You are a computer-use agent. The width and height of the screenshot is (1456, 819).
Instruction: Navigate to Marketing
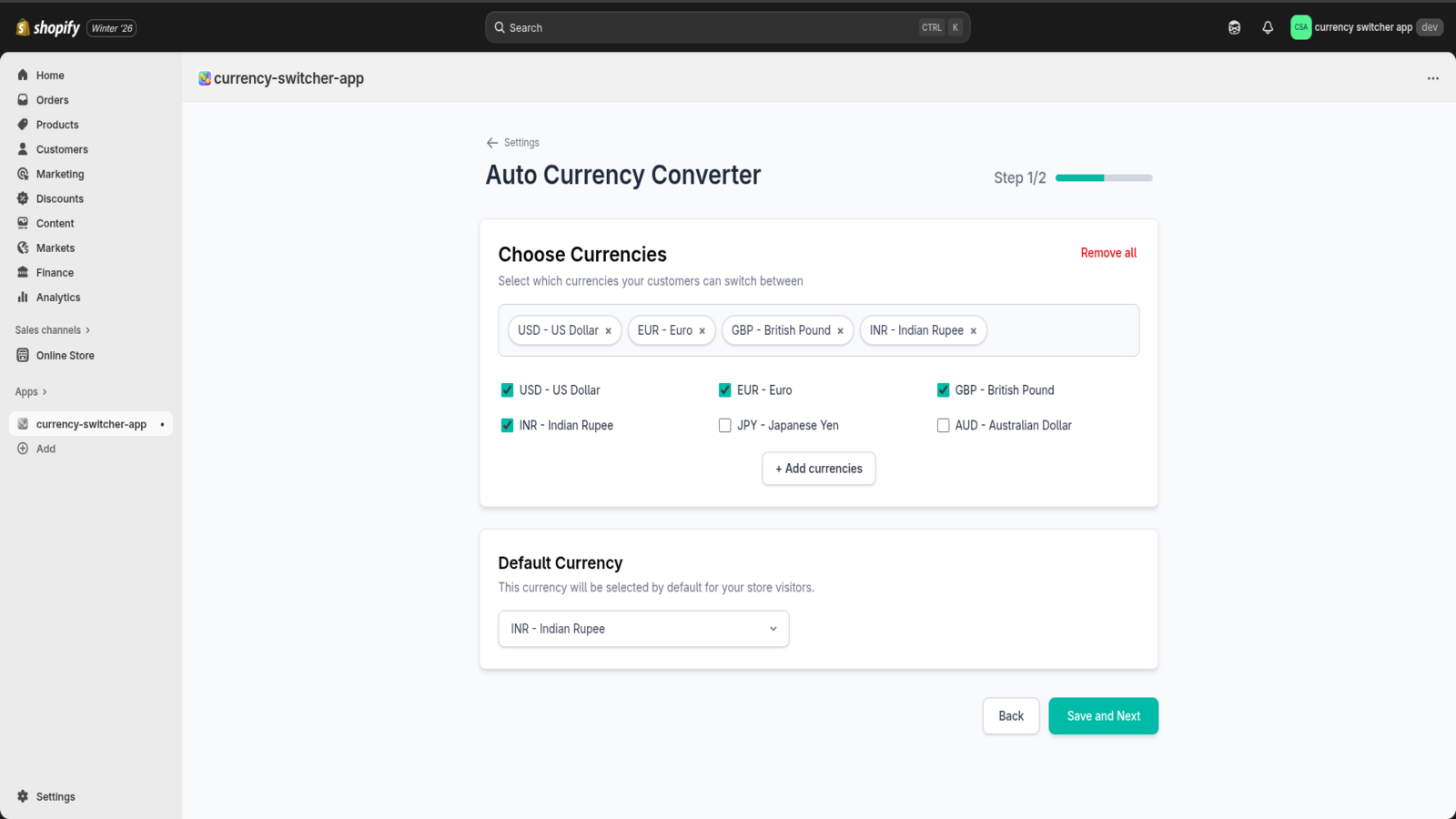pos(59,173)
